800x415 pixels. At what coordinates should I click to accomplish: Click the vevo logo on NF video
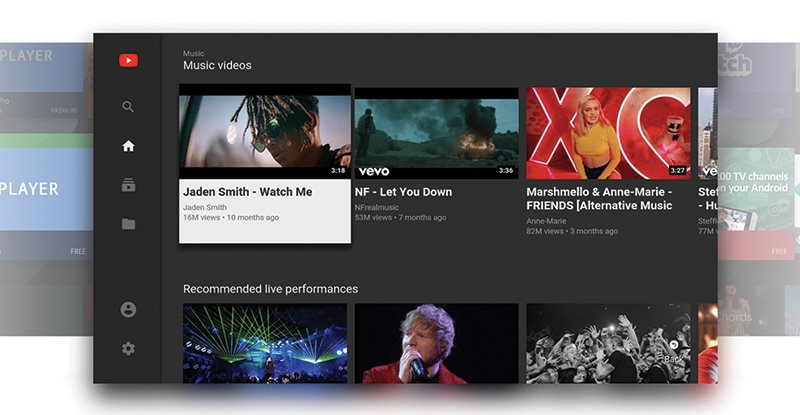tap(374, 172)
